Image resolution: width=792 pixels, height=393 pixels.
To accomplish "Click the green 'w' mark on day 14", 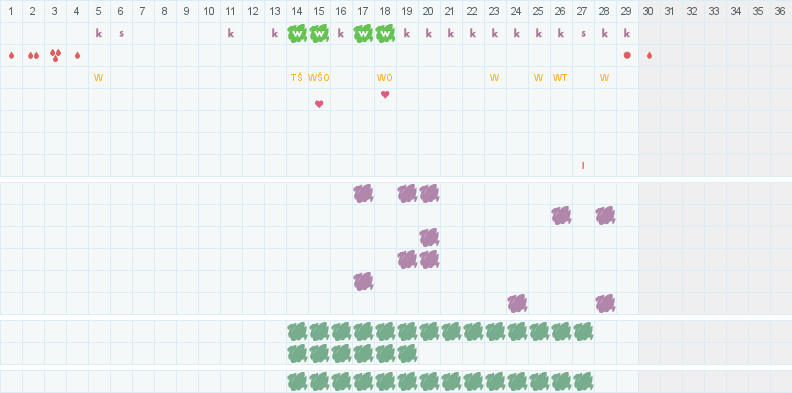I will coord(297,34).
